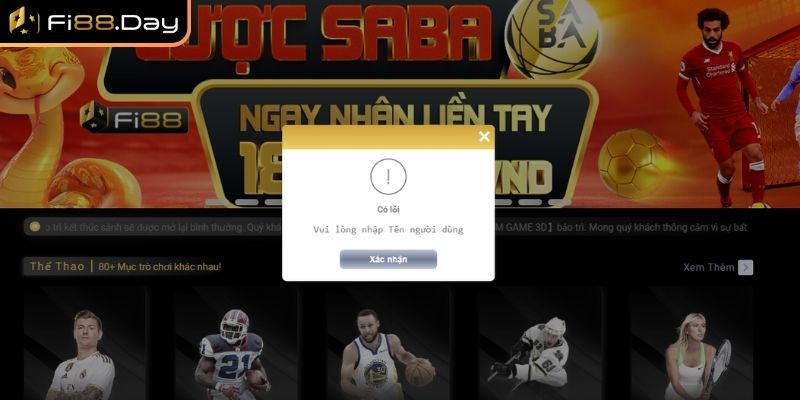Open Xem Thêm link for more sports

709,267
